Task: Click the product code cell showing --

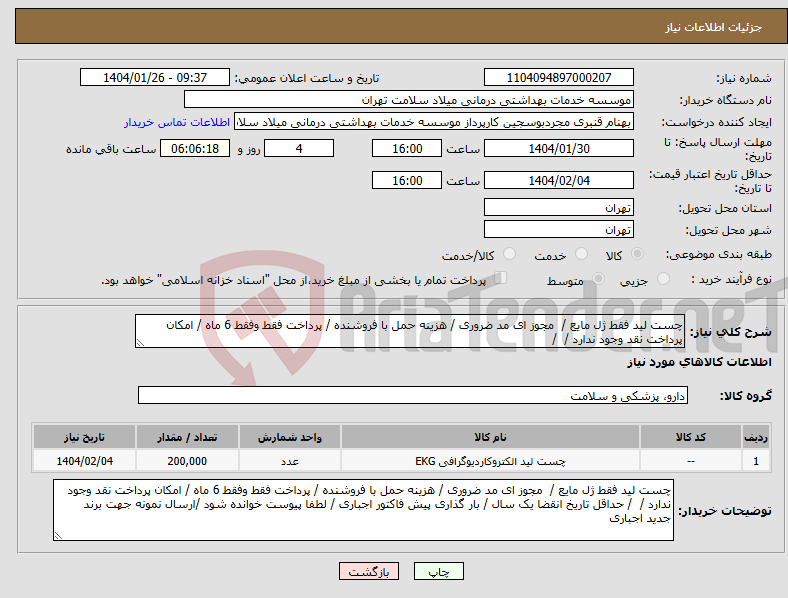Action: 691,461
